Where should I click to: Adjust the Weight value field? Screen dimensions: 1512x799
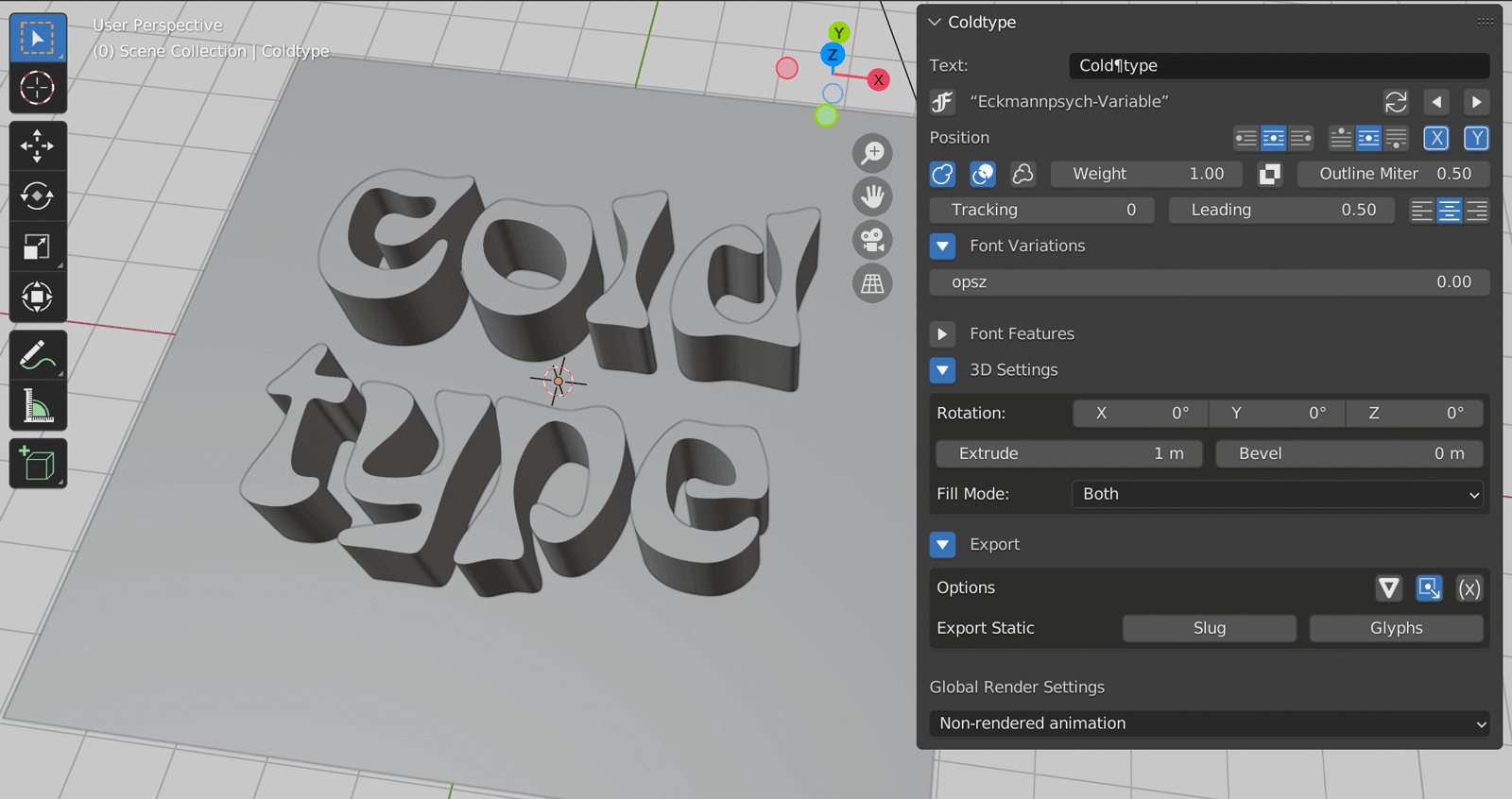(x=1148, y=174)
